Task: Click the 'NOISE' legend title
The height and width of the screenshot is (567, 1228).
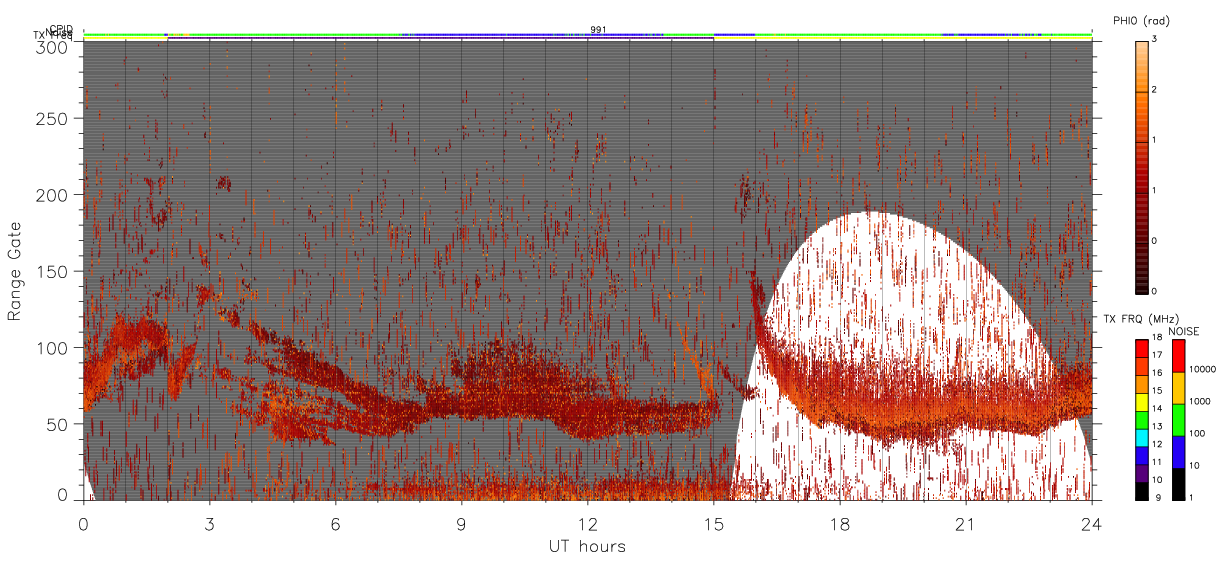Action: pyautogui.click(x=1184, y=331)
